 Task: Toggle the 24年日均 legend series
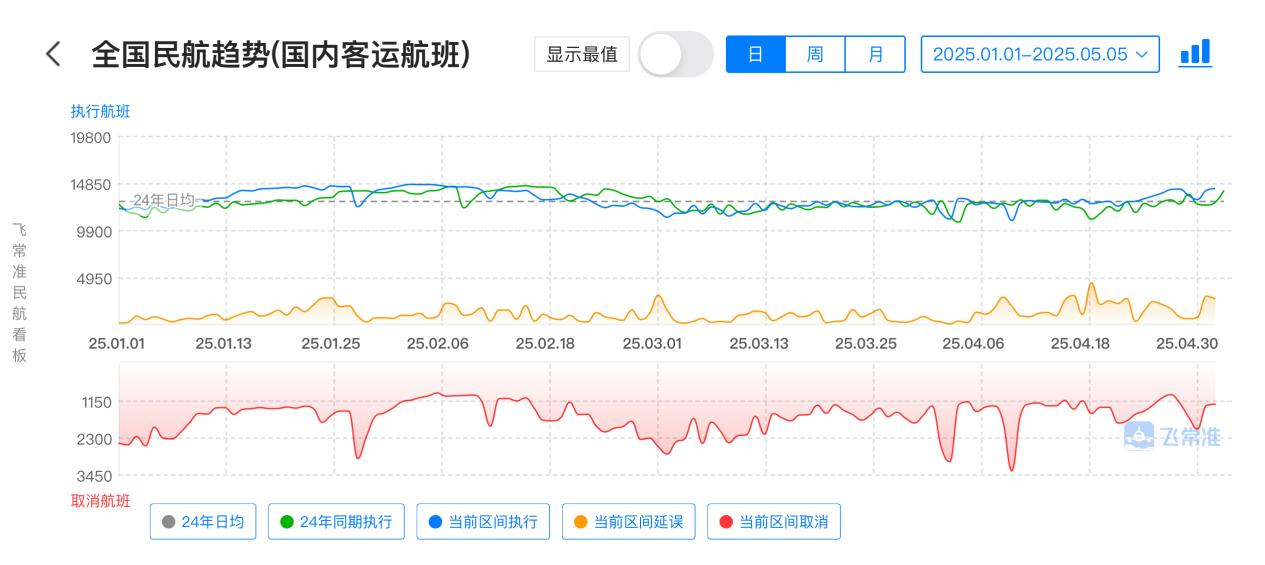[203, 521]
